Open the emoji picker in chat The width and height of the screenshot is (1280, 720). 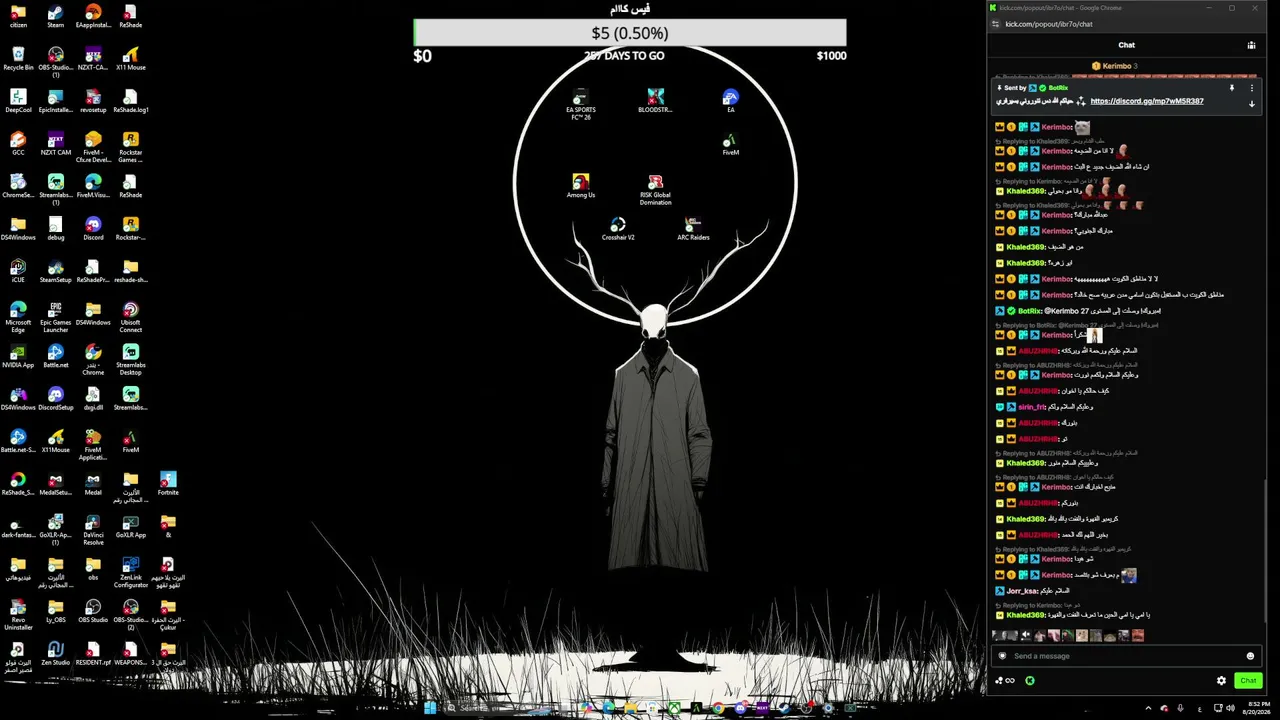[x=1250, y=656]
